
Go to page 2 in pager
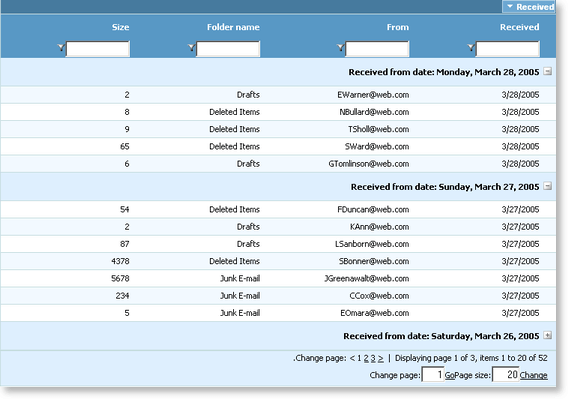366,358
